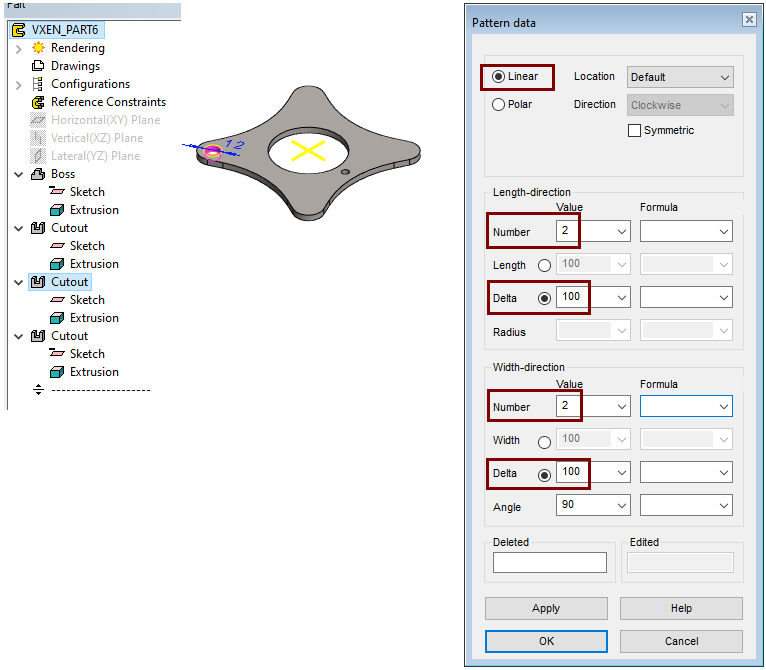Select the last Cutout feature in tree
The image size is (766, 670).
tap(69, 336)
